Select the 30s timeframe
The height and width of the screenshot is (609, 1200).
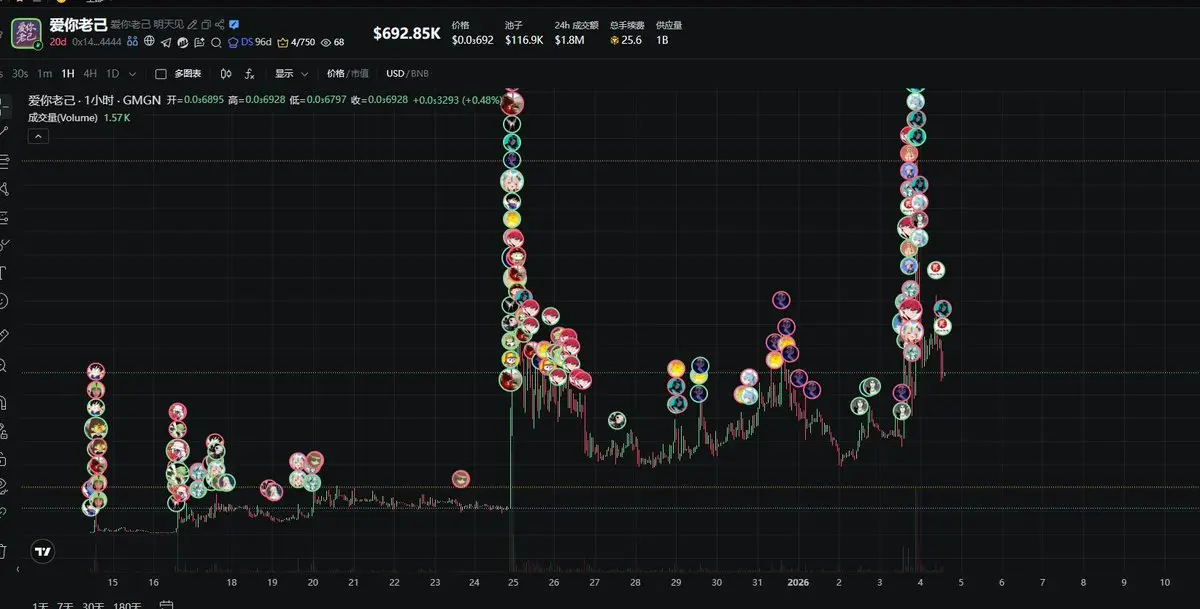[x=20, y=74]
